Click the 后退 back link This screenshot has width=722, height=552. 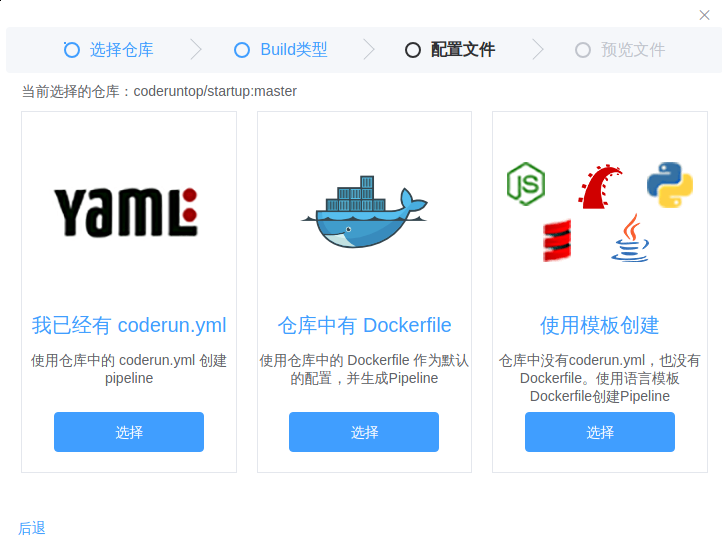point(32,528)
